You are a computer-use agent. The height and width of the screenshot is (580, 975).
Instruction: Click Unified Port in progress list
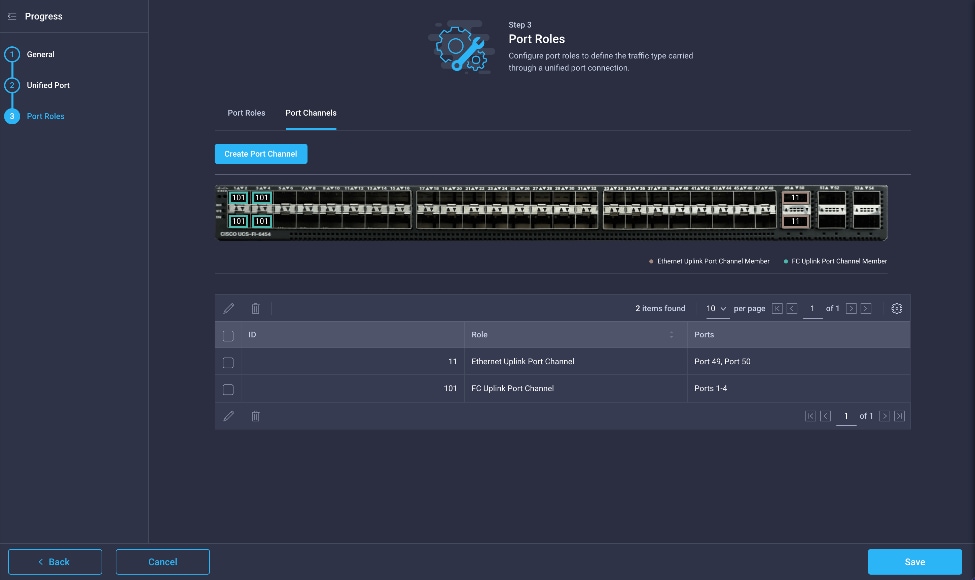click(48, 85)
